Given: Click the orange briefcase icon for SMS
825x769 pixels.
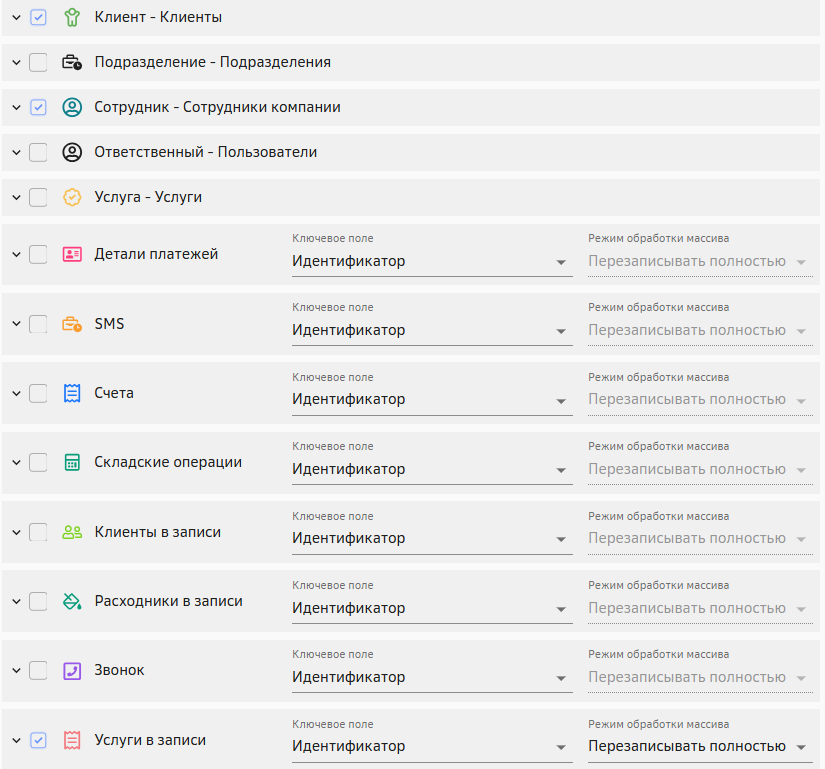Looking at the screenshot, I should [72, 323].
